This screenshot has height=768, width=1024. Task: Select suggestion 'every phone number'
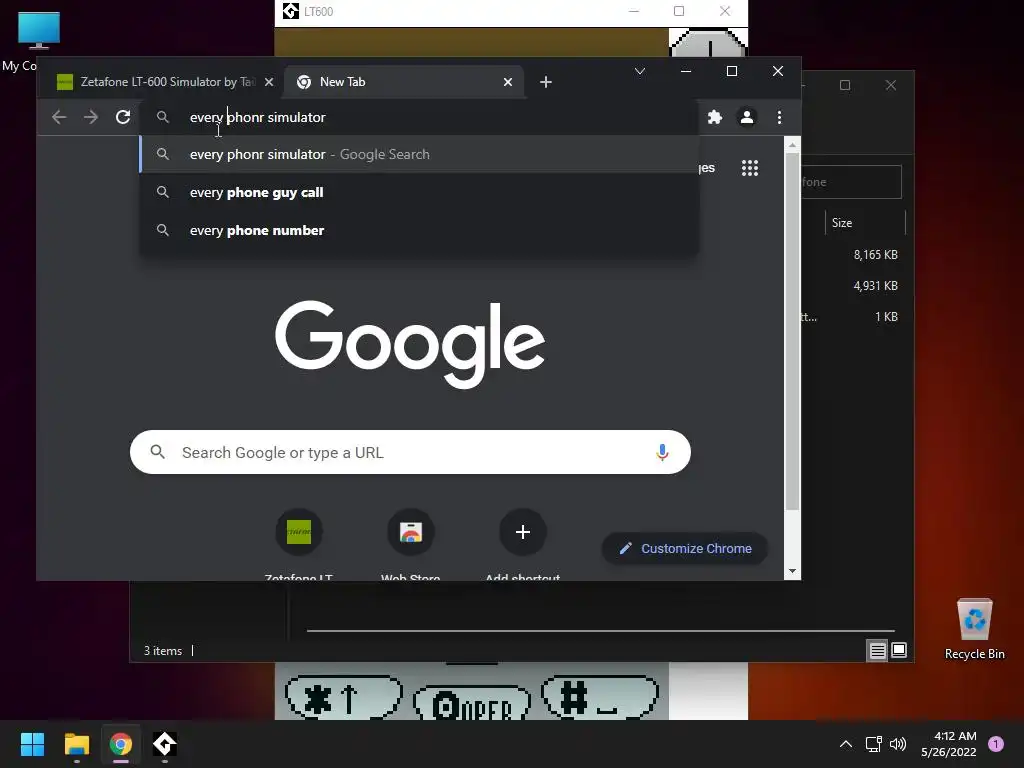[419, 230]
